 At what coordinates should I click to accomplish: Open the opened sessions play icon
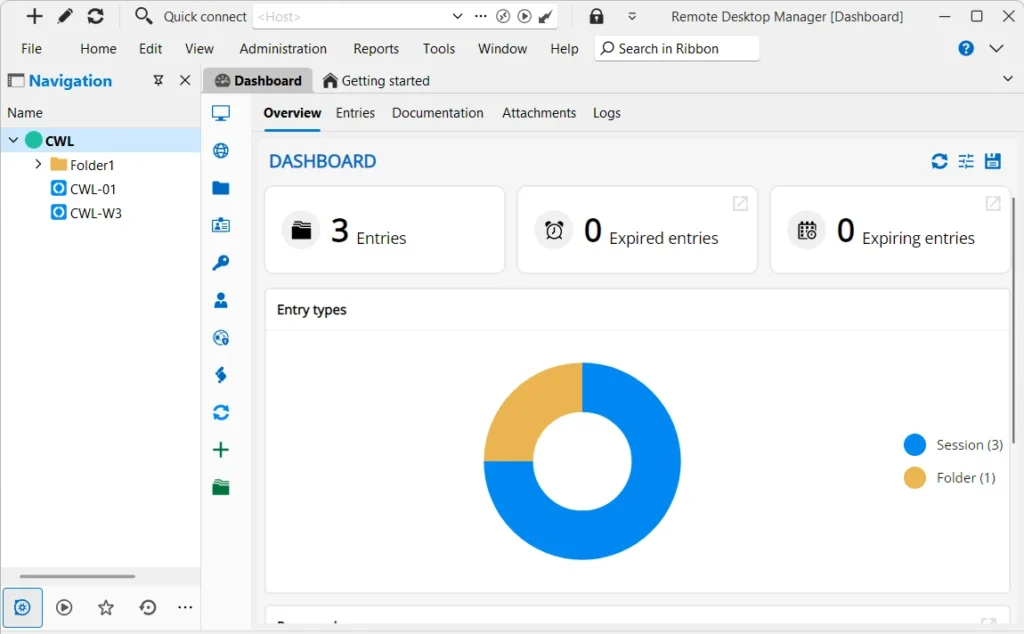[x=64, y=607]
